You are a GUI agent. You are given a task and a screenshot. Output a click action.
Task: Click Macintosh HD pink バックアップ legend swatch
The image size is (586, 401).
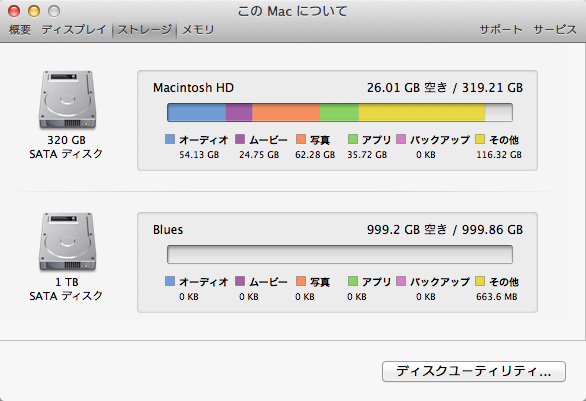pos(401,139)
